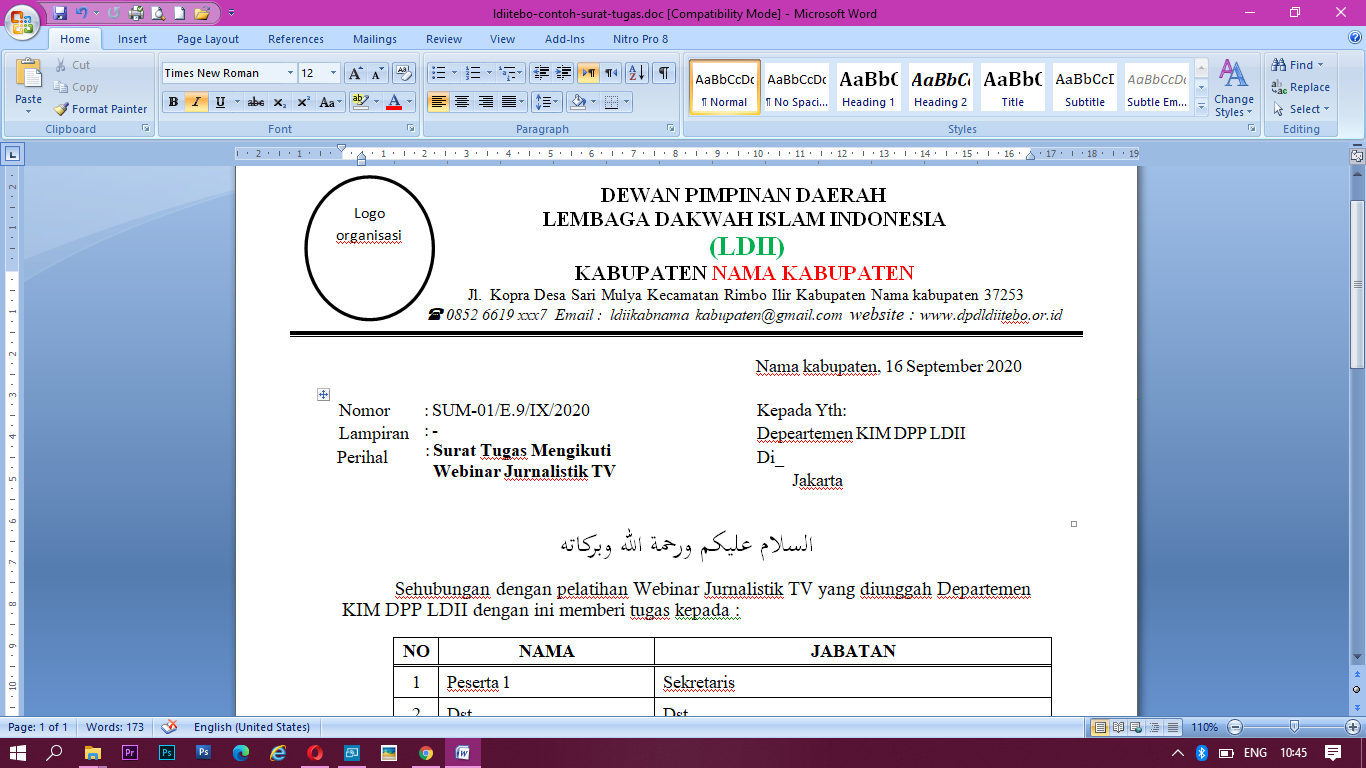Click the Bullets list icon

click(x=437, y=73)
